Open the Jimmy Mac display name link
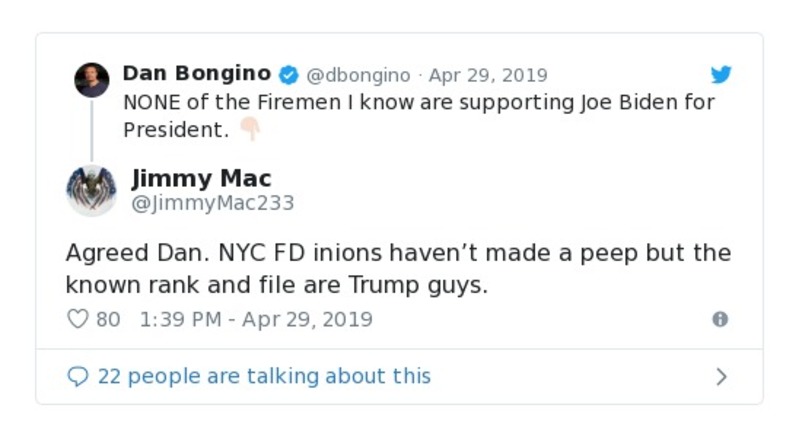799x443 pixels. (201, 178)
